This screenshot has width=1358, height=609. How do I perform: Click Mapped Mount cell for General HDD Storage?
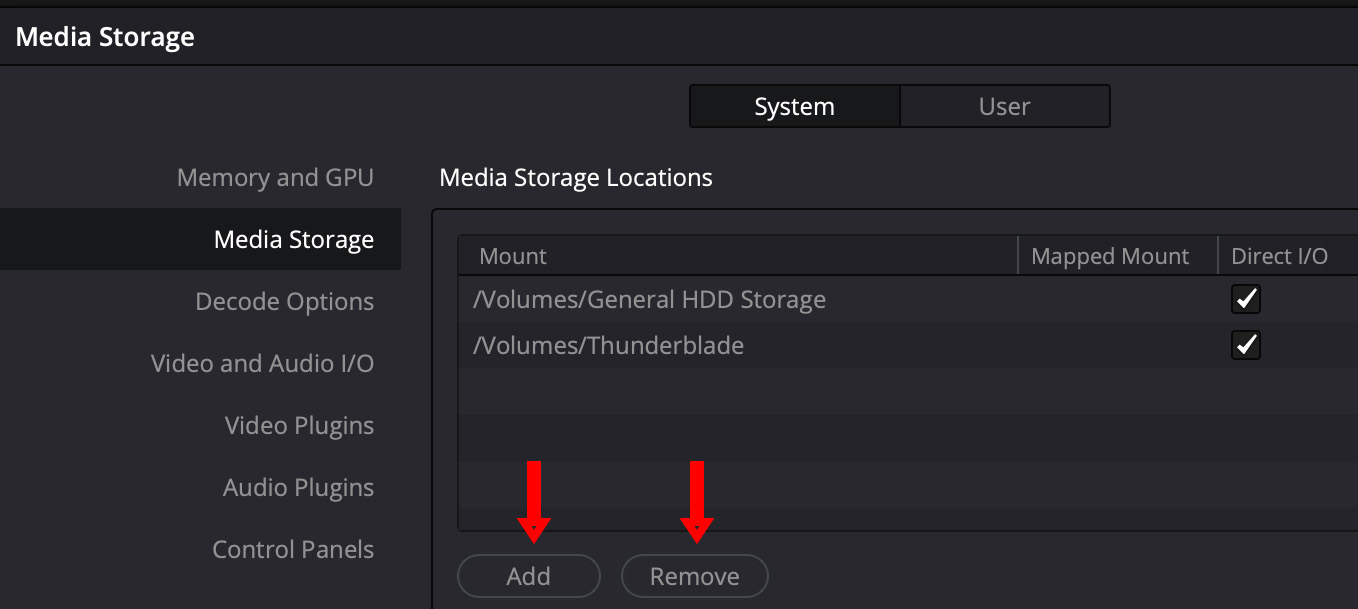pyautogui.click(x=1116, y=299)
